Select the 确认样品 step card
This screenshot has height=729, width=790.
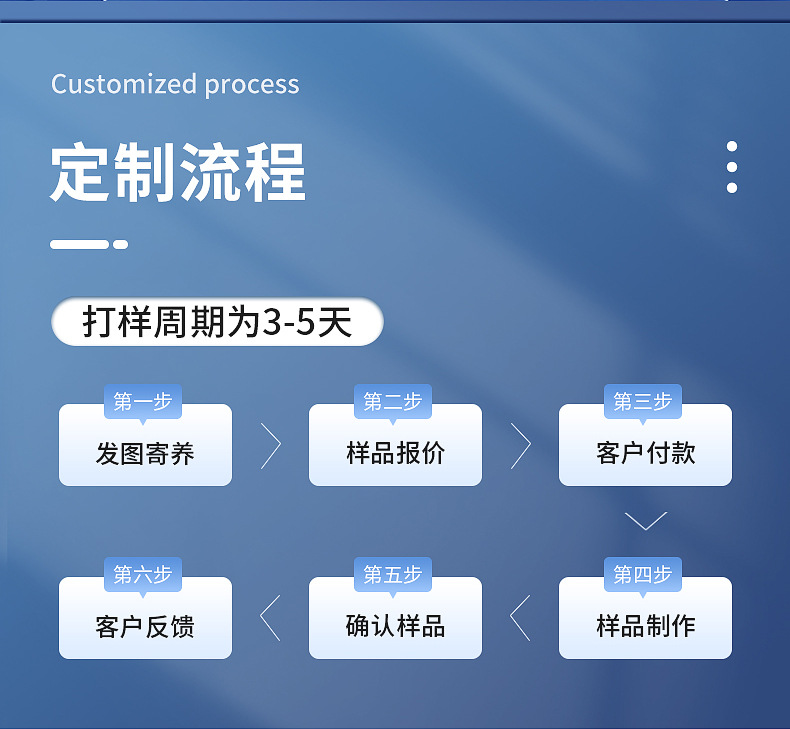click(395, 618)
